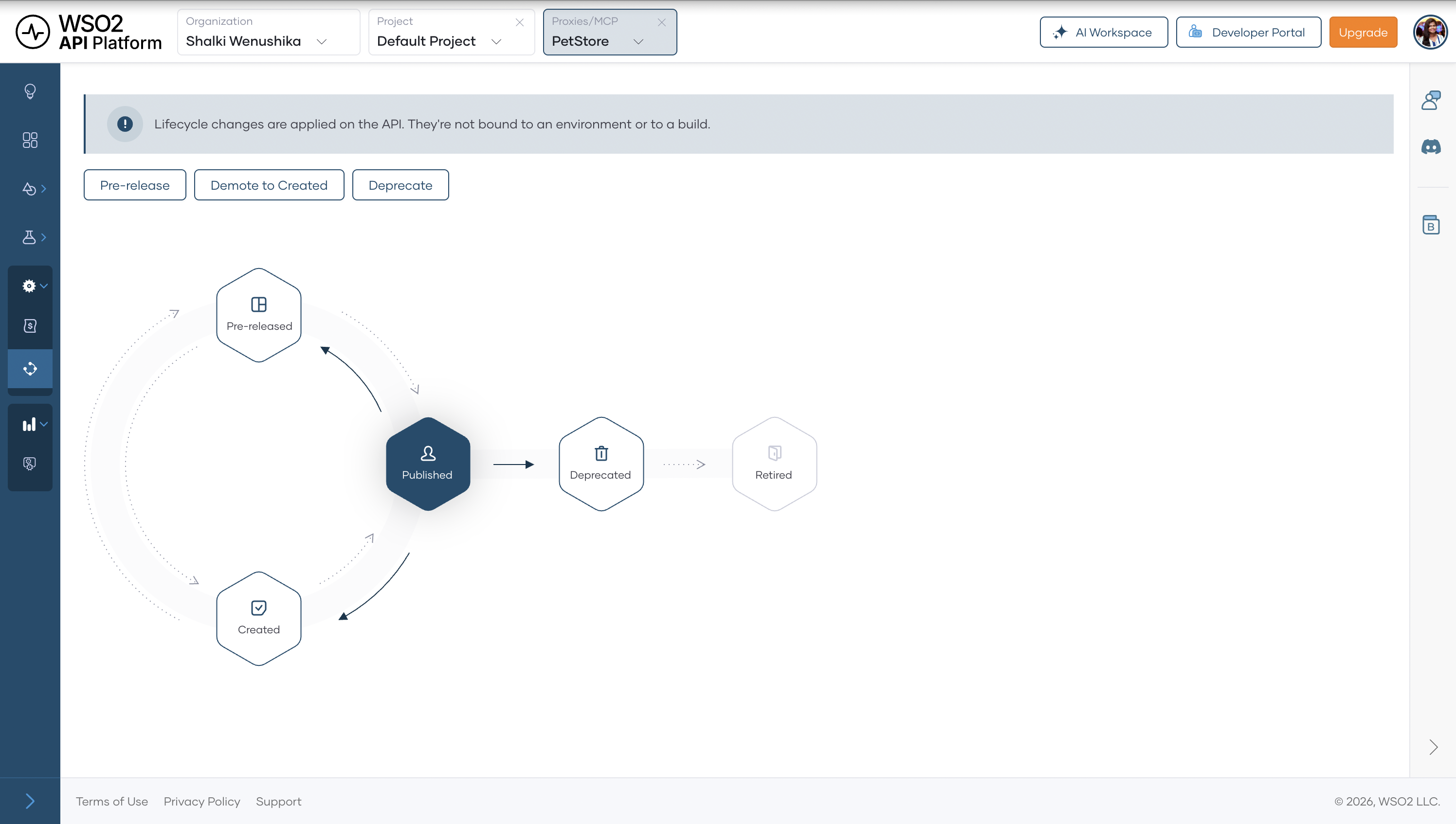Open the B document icon in right panel
The width and height of the screenshot is (1456, 824).
click(1431, 225)
